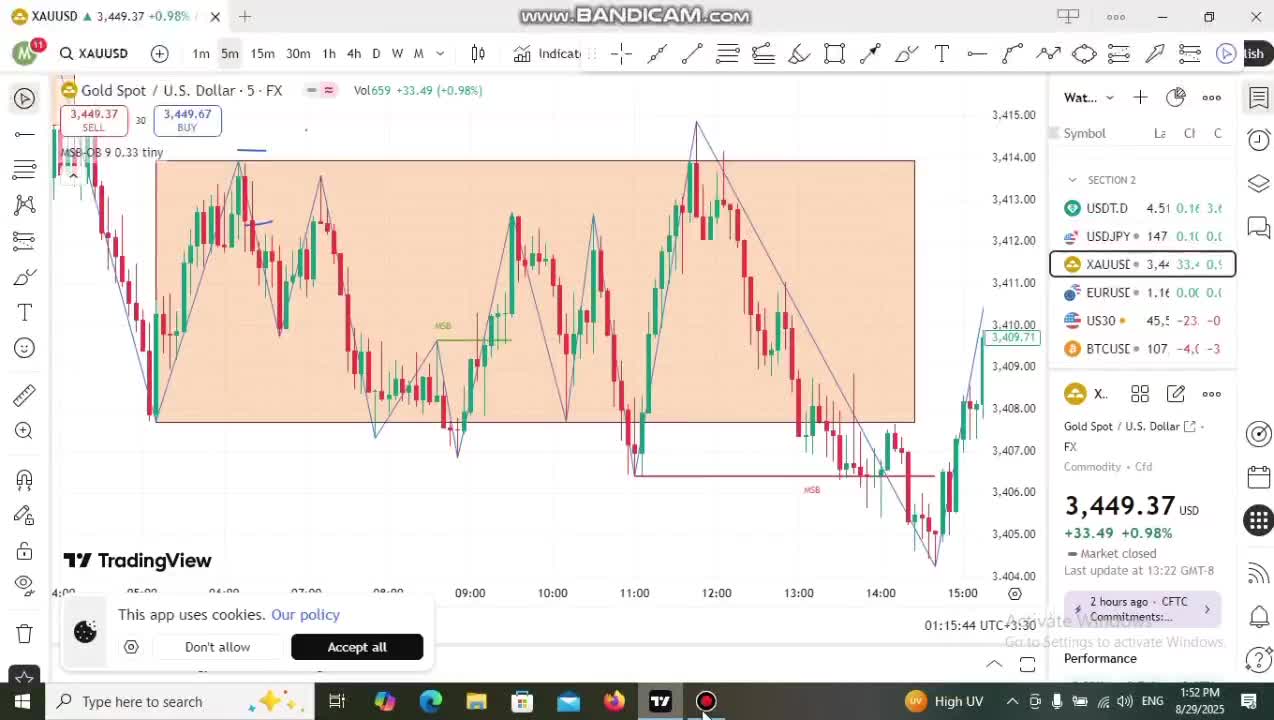Click the BUY 3,449.67 button
The image size is (1274, 720).
[187, 120]
